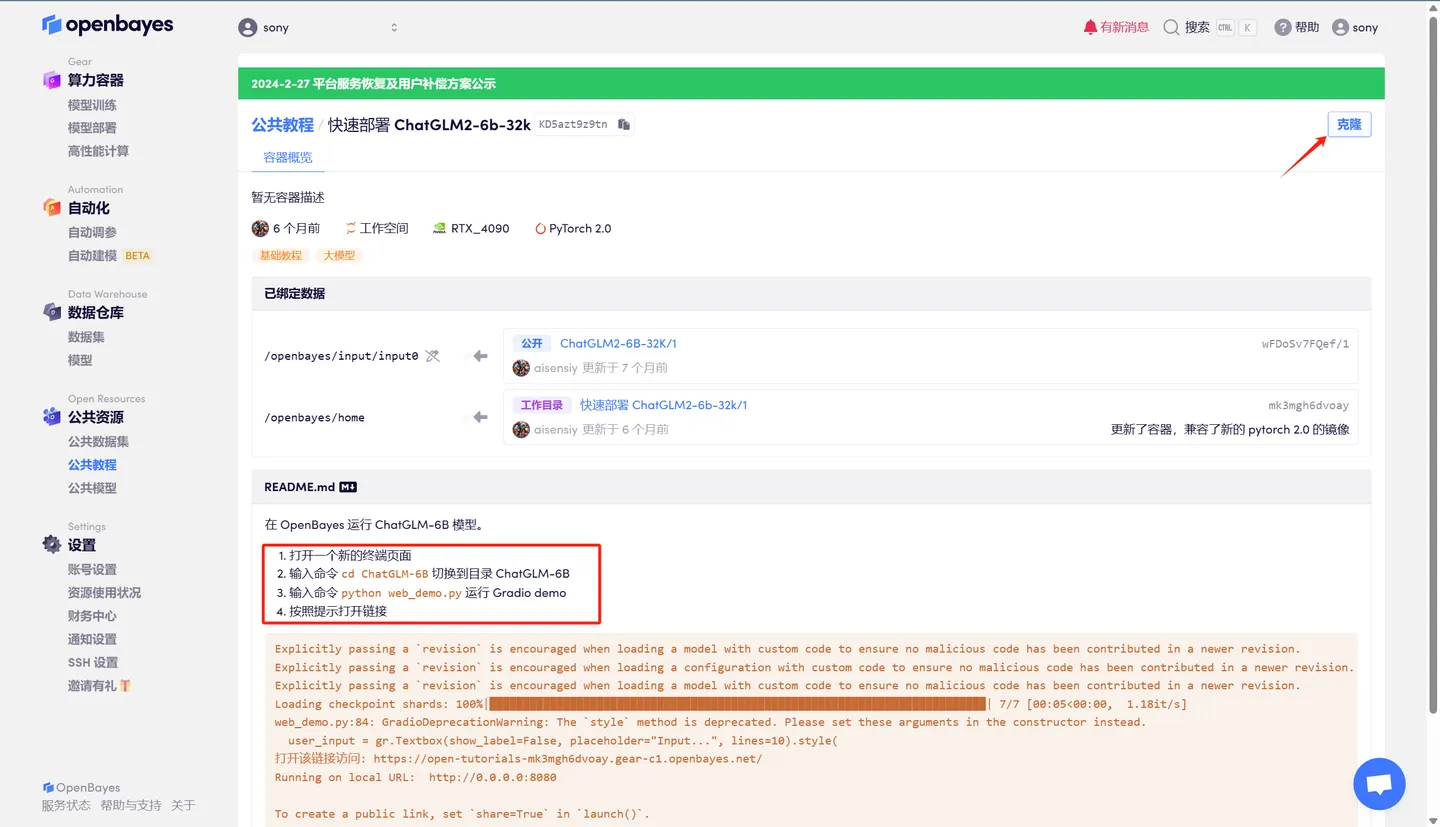Screen dimensions: 1440x827
Task: Open Model Training (模型训练) in sidebar
Action: (x=92, y=105)
